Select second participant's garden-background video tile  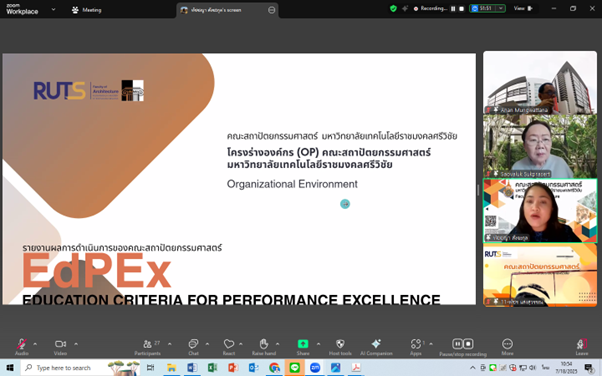[x=540, y=146]
